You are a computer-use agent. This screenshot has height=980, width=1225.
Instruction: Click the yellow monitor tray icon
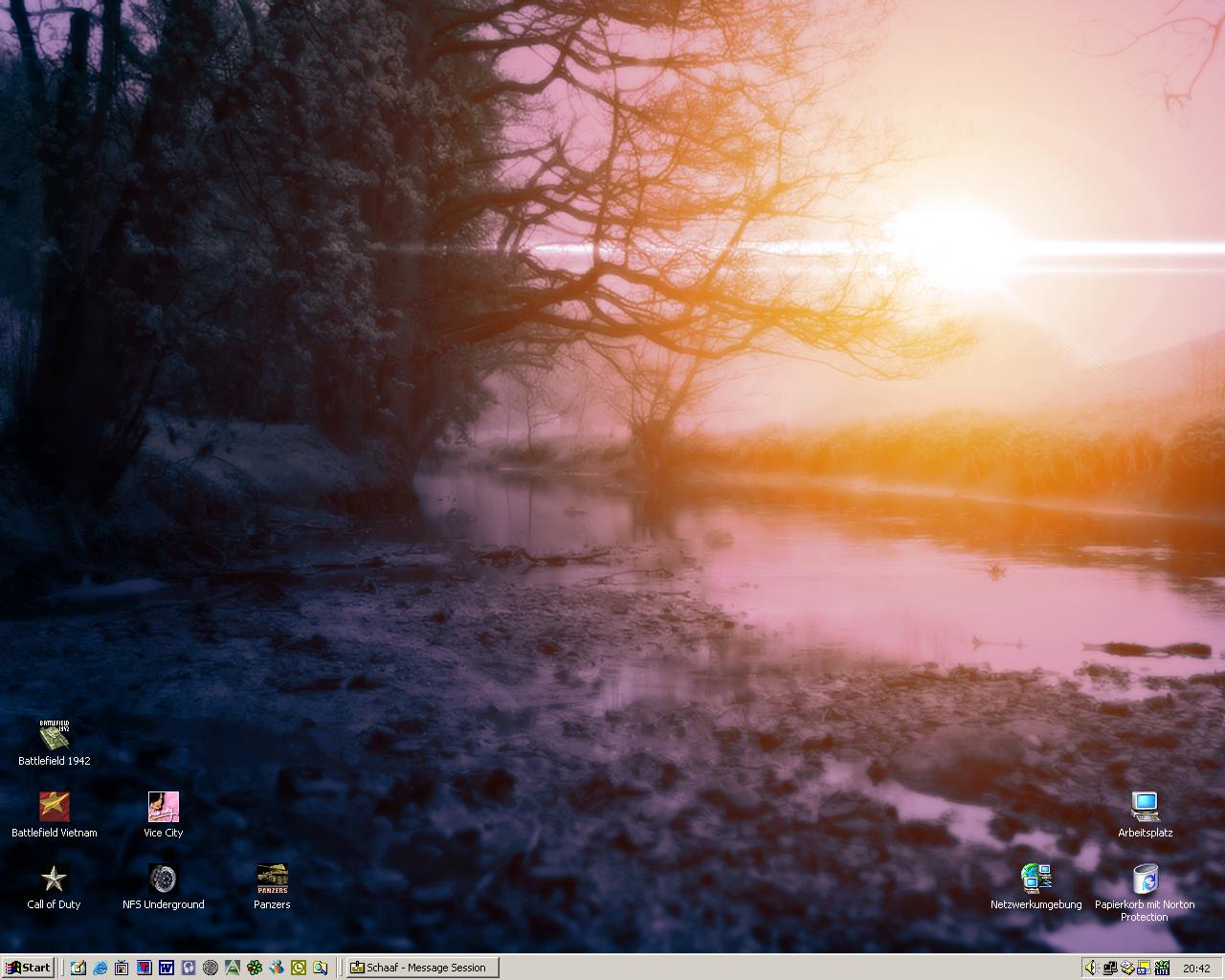click(x=1145, y=968)
